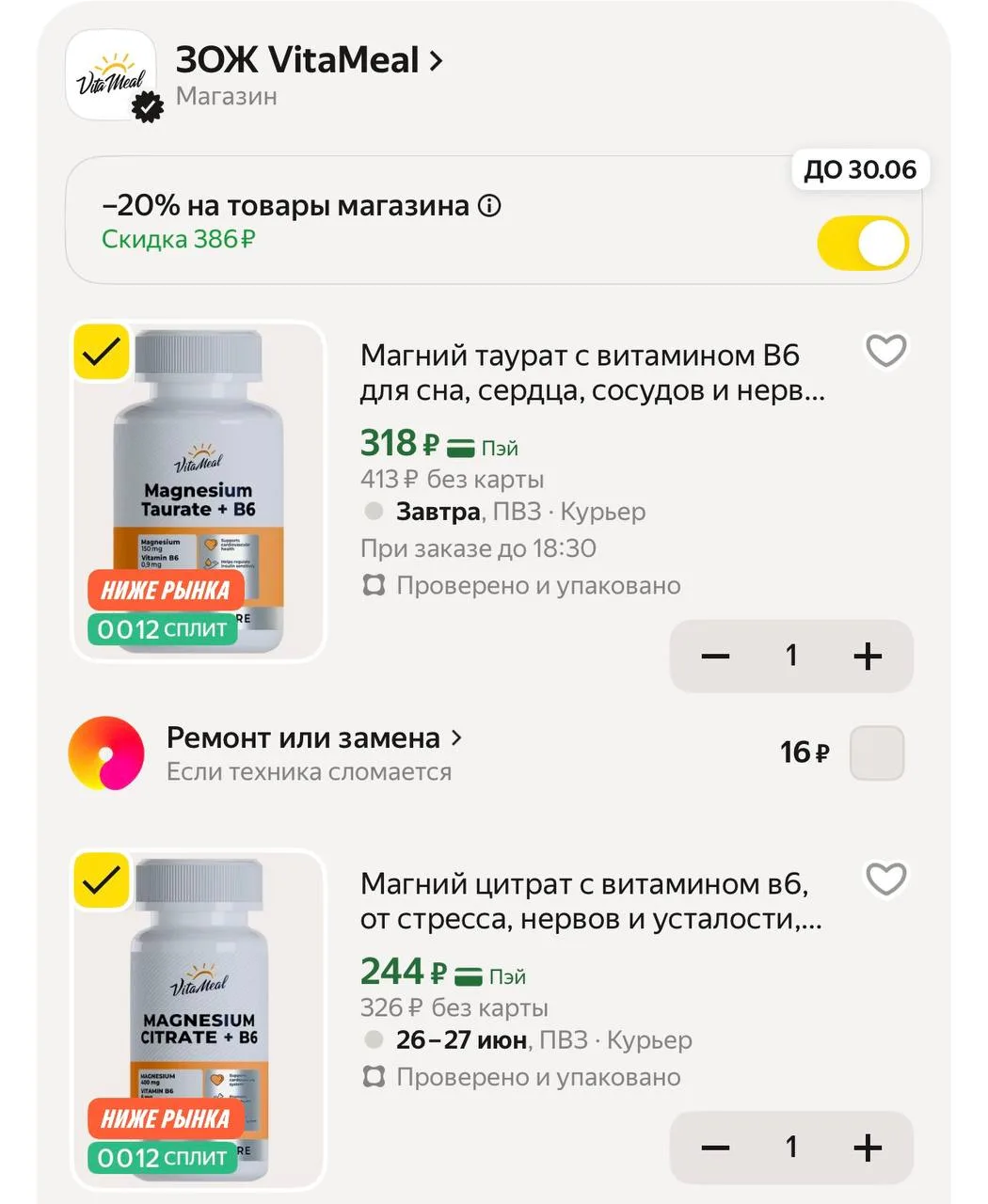Decrease Magnesium Taurate quantity with minus

tap(716, 656)
